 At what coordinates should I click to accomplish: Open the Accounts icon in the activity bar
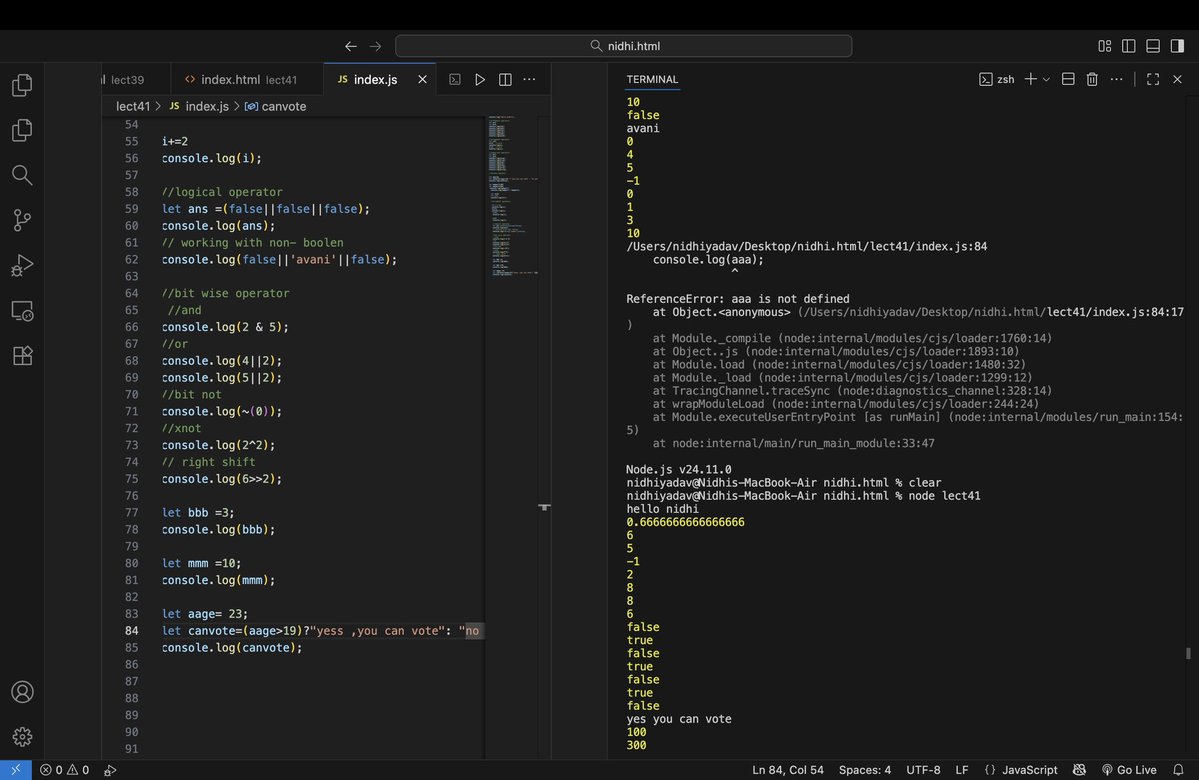[x=22, y=691]
